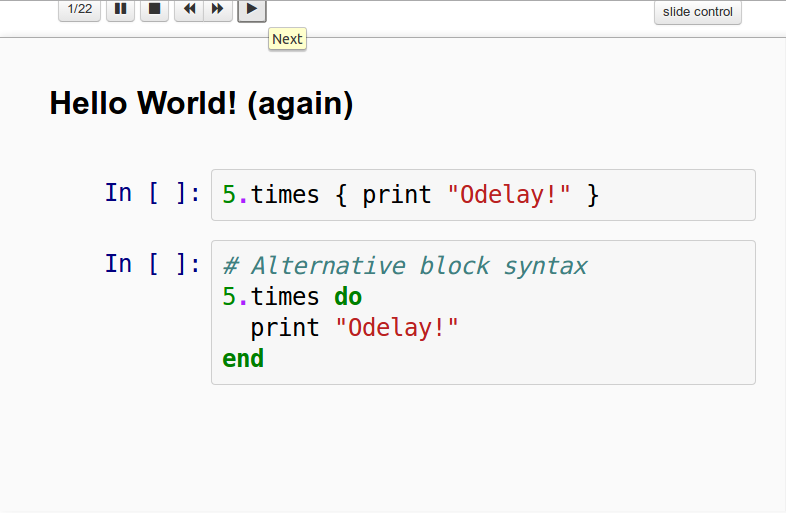786x513 pixels.
Task: Click the 1/22 slide counter button
Action: tap(80, 9)
